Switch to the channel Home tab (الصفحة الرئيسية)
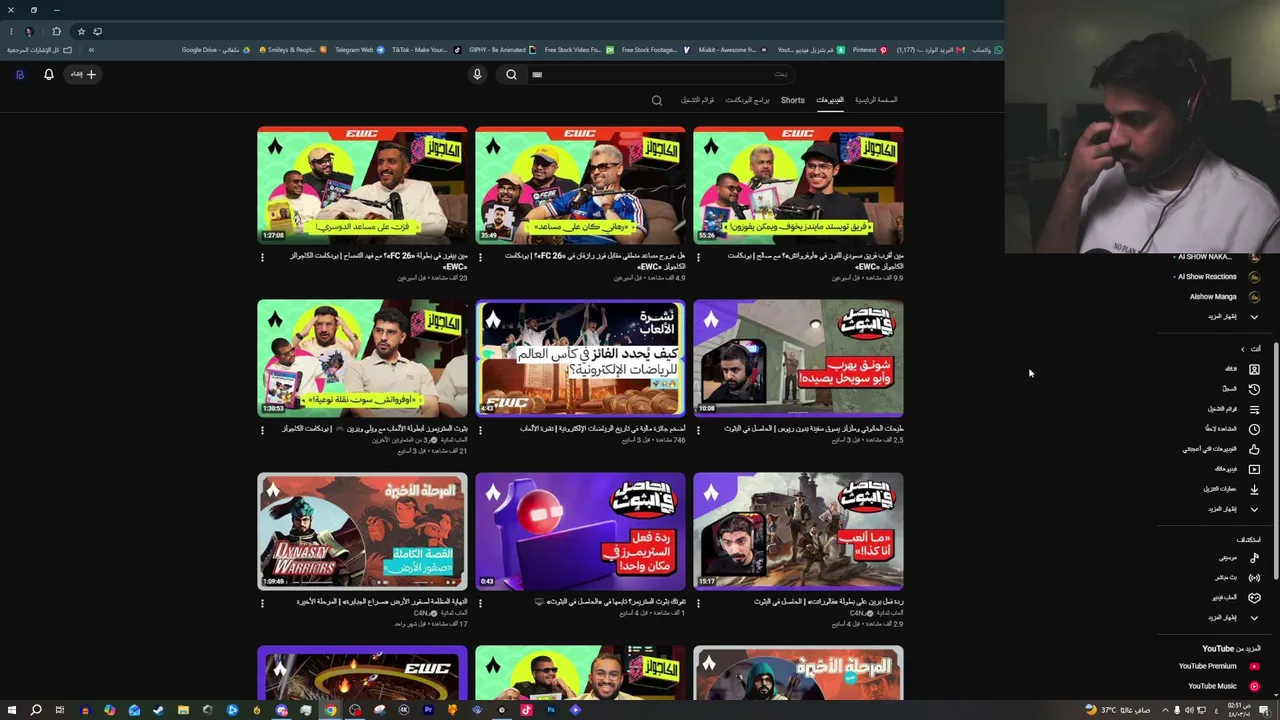 point(876,100)
